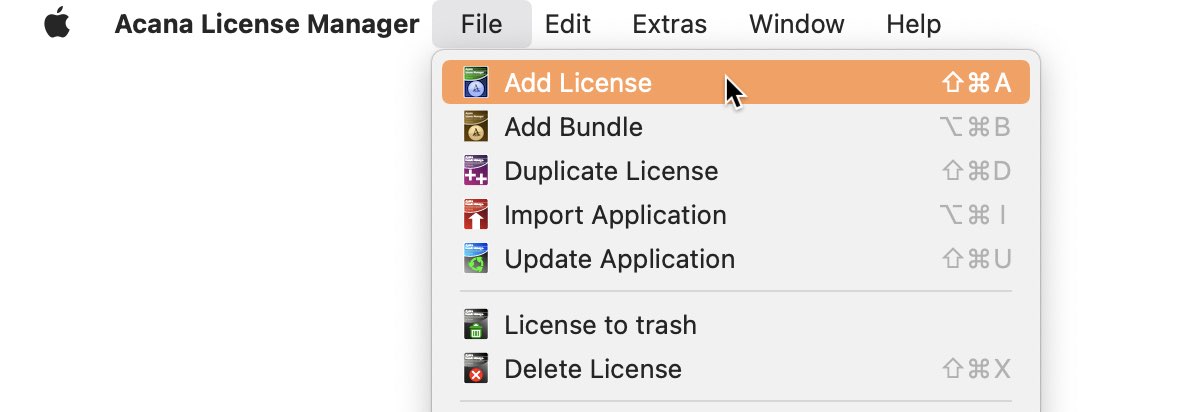Click the purple Duplicate License plus icon
The width and height of the screenshot is (1200, 412).
476,171
